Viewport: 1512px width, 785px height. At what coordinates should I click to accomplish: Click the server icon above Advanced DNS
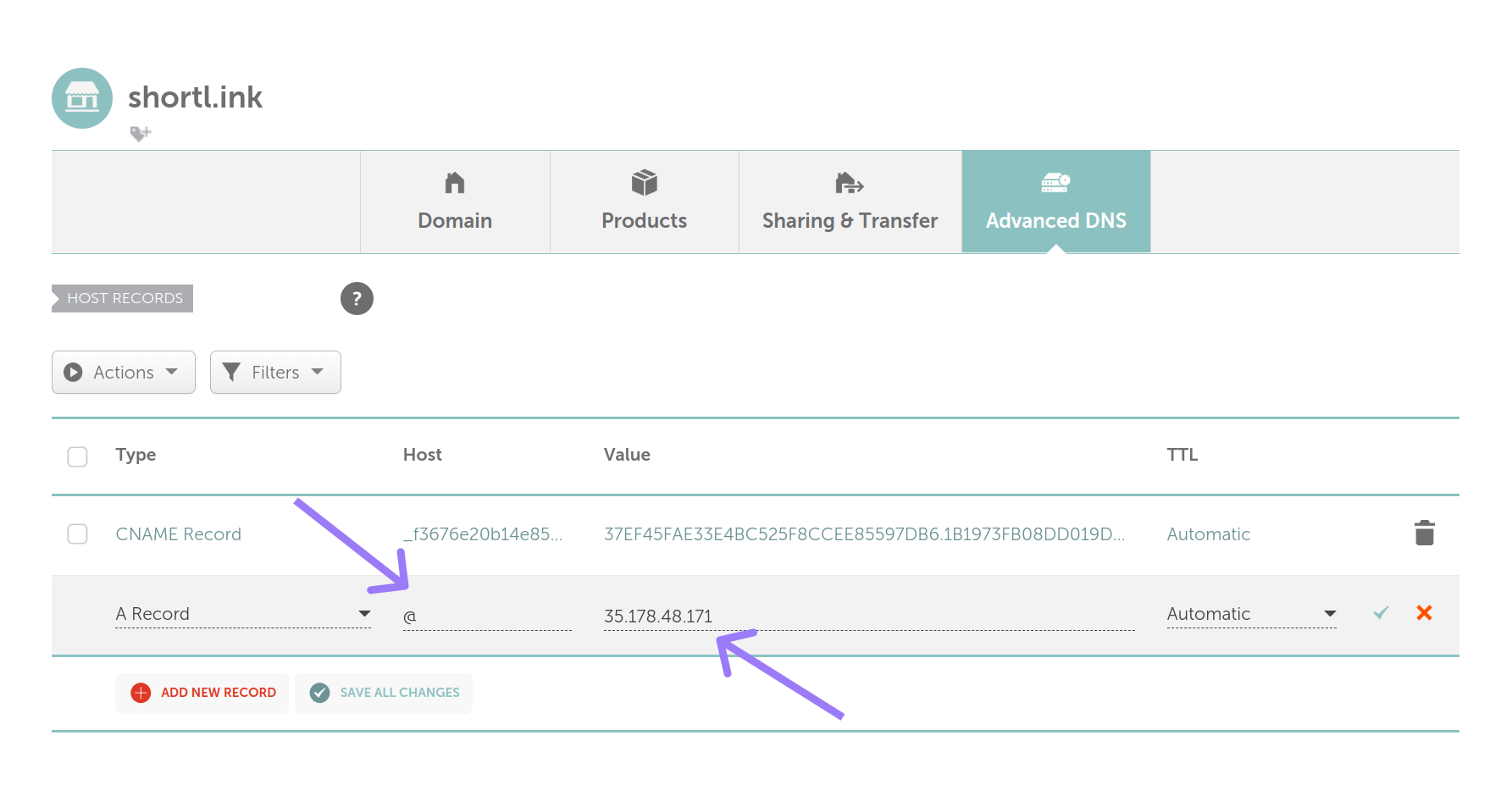1055,181
